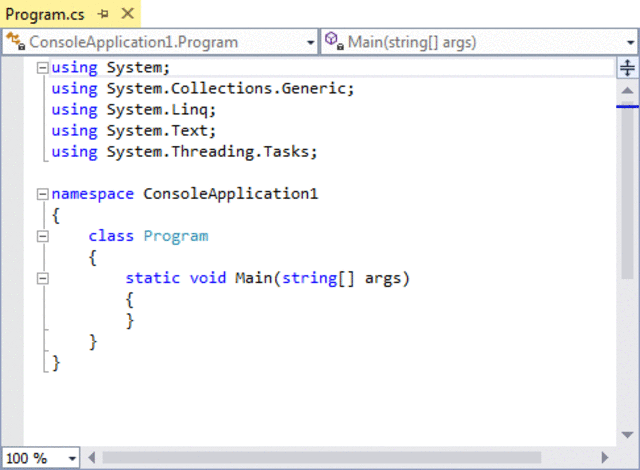
Task: Collapse the namespace ConsoleApplication1 block
Action: [x=42, y=194]
